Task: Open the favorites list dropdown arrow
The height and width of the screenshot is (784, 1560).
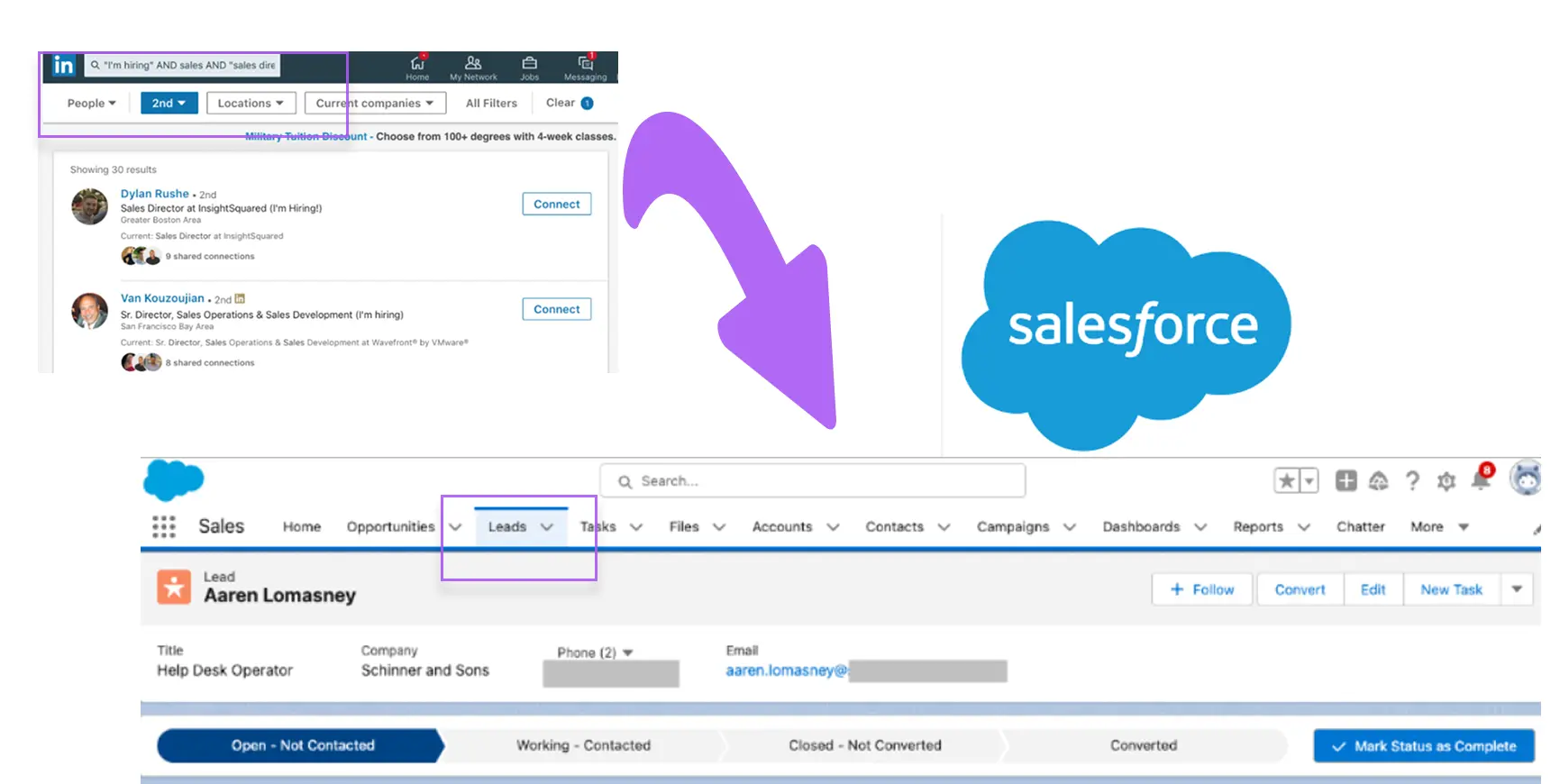Action: [1309, 481]
